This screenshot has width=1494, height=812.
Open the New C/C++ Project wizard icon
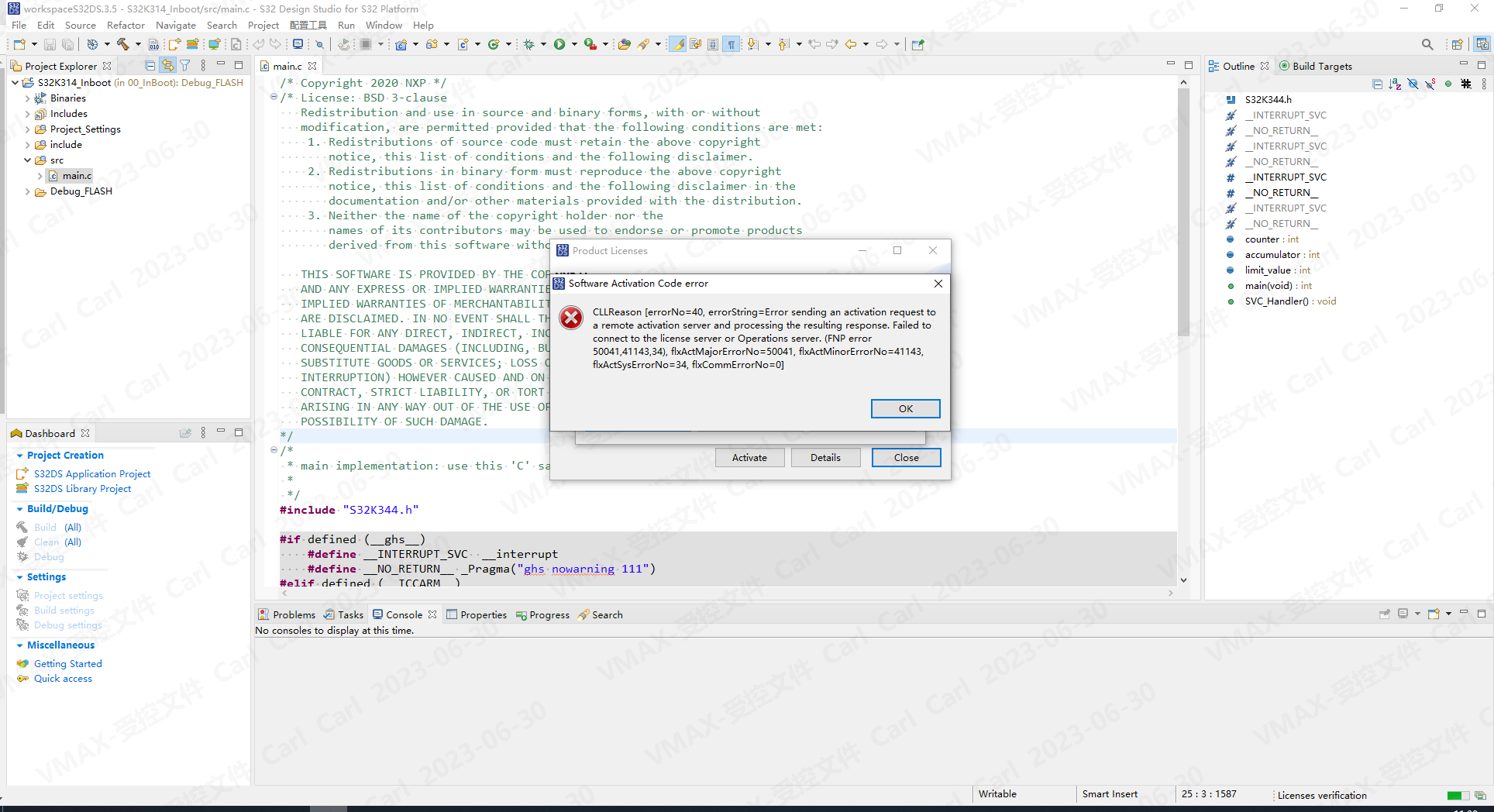click(x=401, y=44)
